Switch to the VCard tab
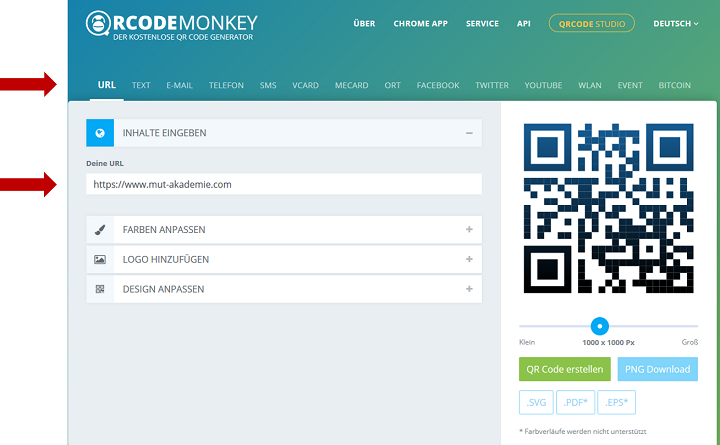720x445 pixels. pyautogui.click(x=305, y=85)
